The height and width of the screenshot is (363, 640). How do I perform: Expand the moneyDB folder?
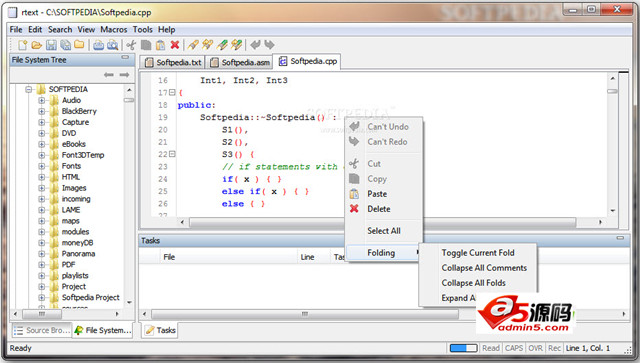pos(42,243)
